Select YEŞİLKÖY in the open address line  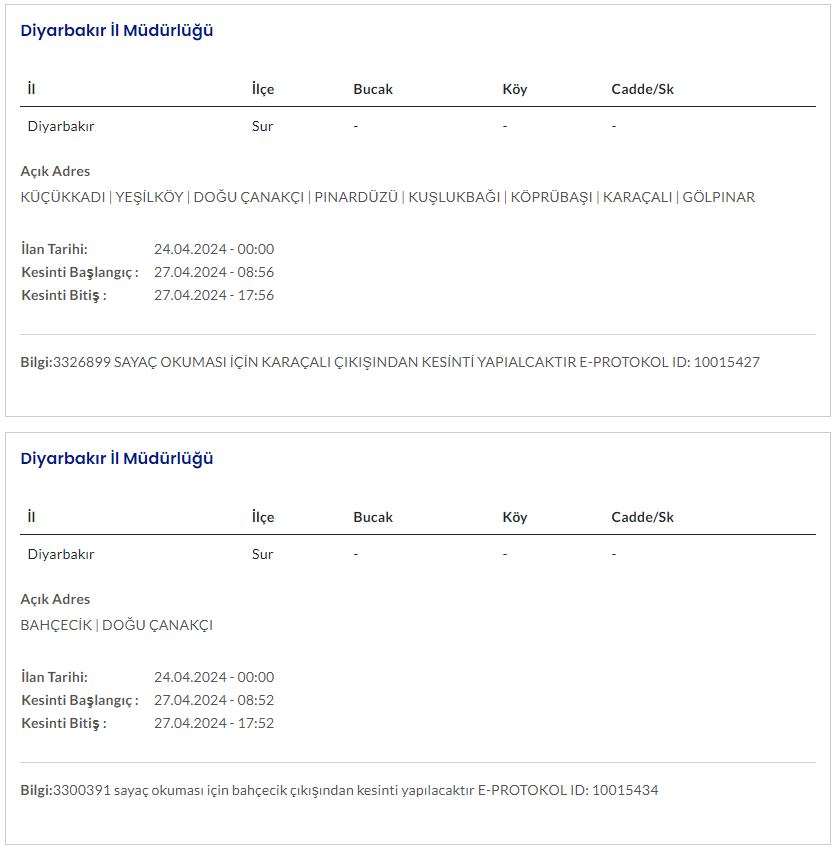click(149, 197)
